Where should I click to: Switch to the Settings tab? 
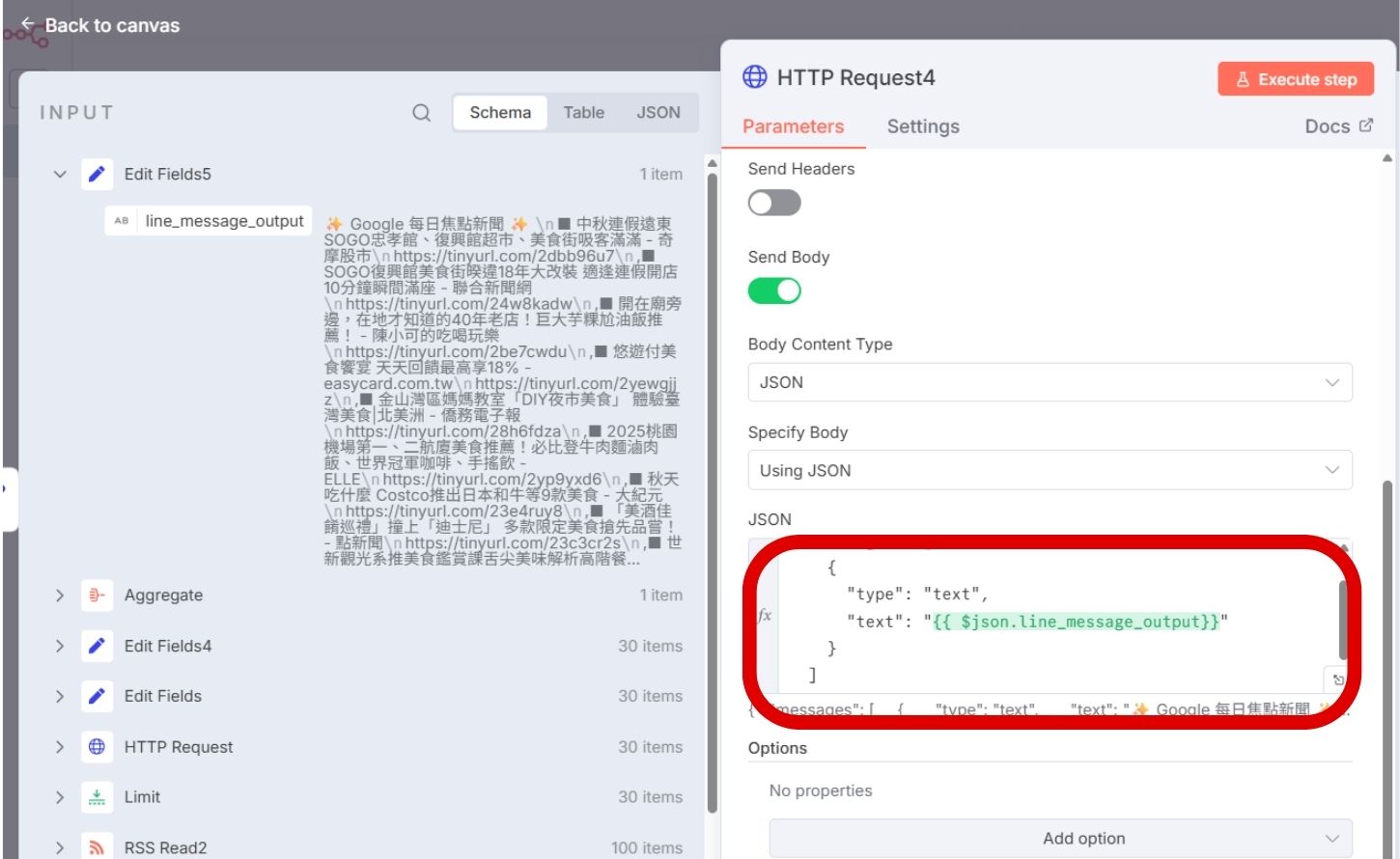[x=922, y=126]
